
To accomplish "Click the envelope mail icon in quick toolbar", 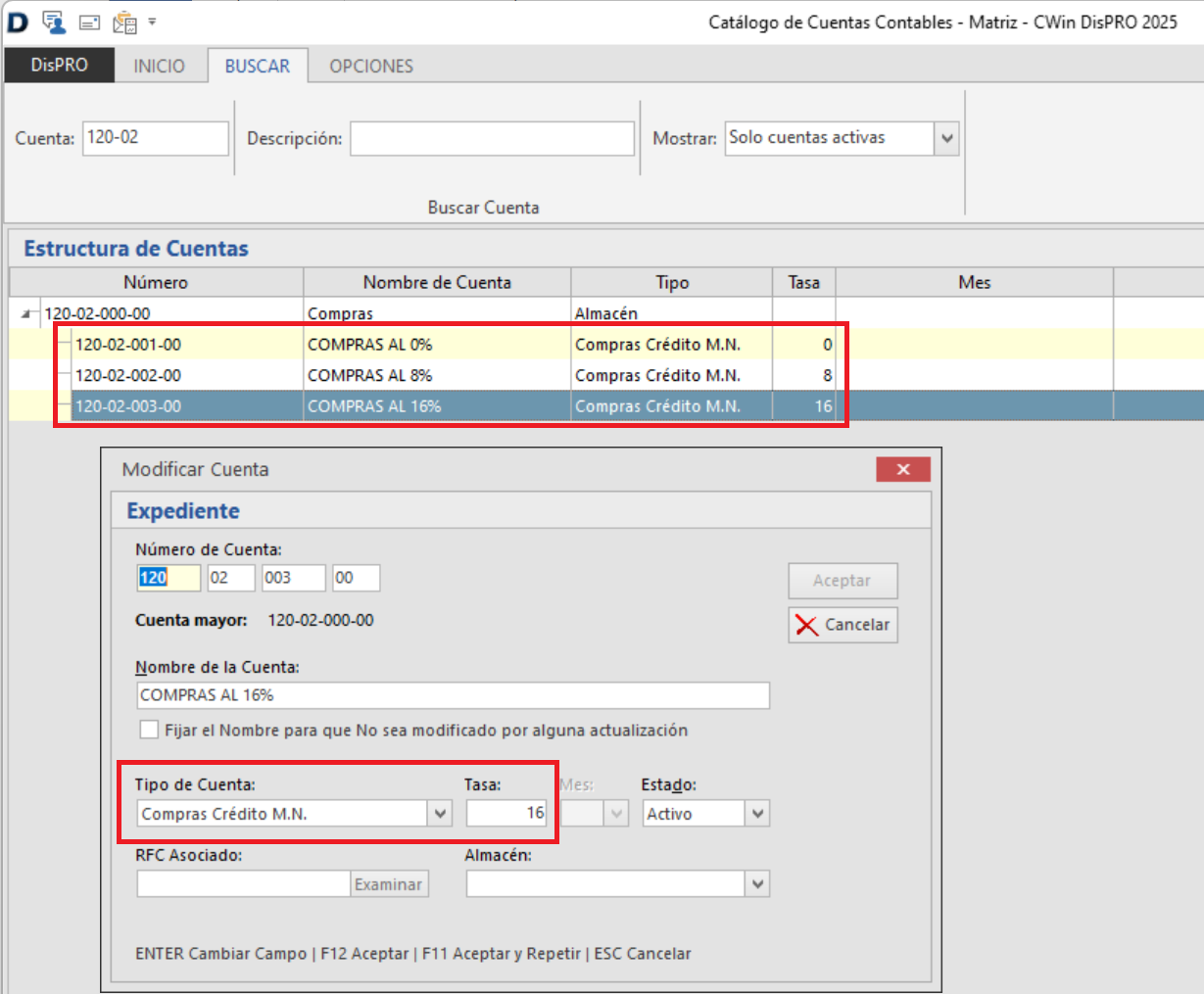I will coord(89,22).
